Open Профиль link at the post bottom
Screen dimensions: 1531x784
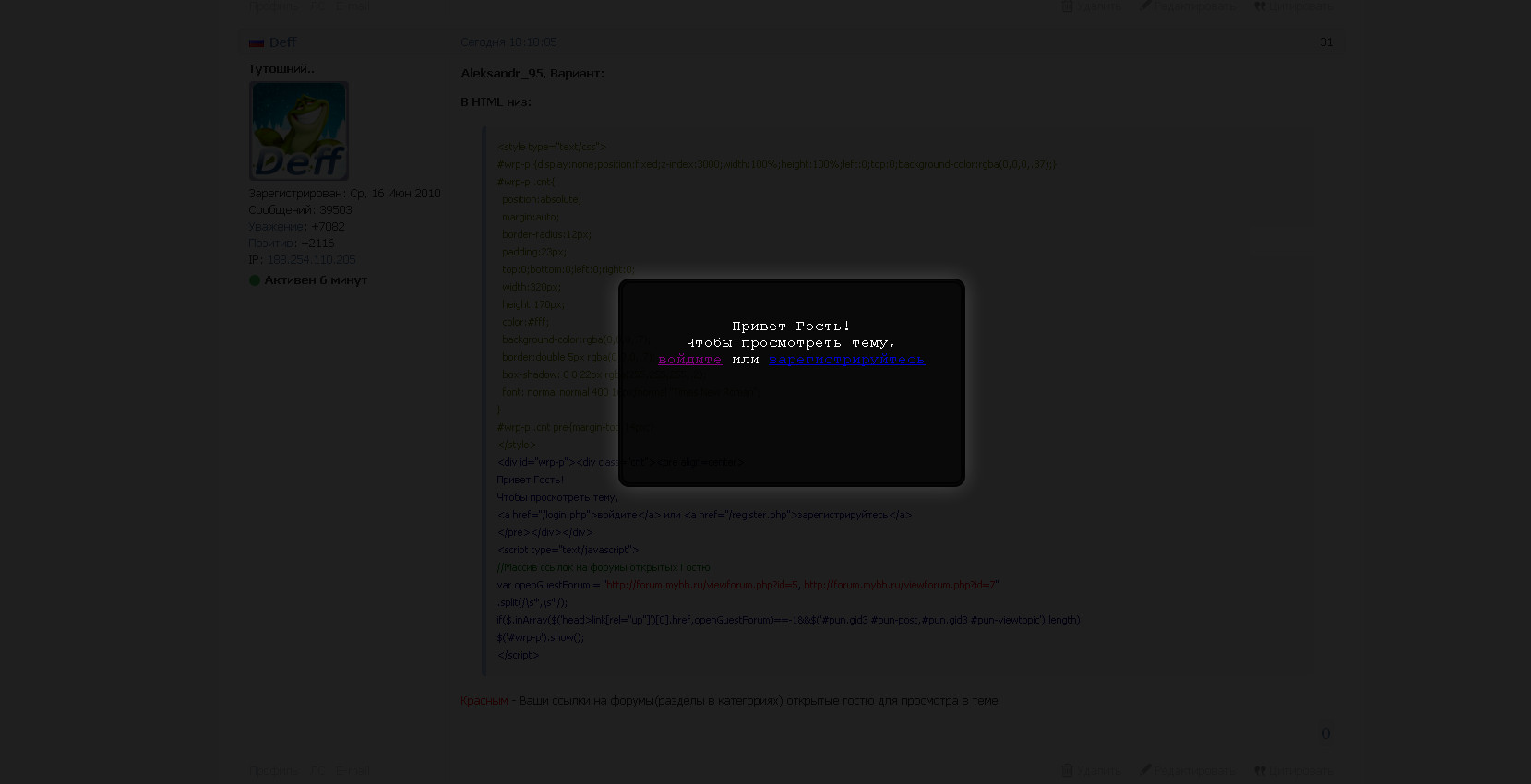pyautogui.click(x=273, y=771)
